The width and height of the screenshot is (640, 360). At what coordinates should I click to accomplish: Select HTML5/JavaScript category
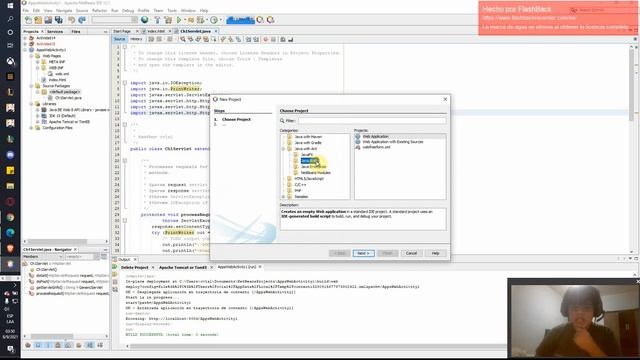tap(309, 179)
